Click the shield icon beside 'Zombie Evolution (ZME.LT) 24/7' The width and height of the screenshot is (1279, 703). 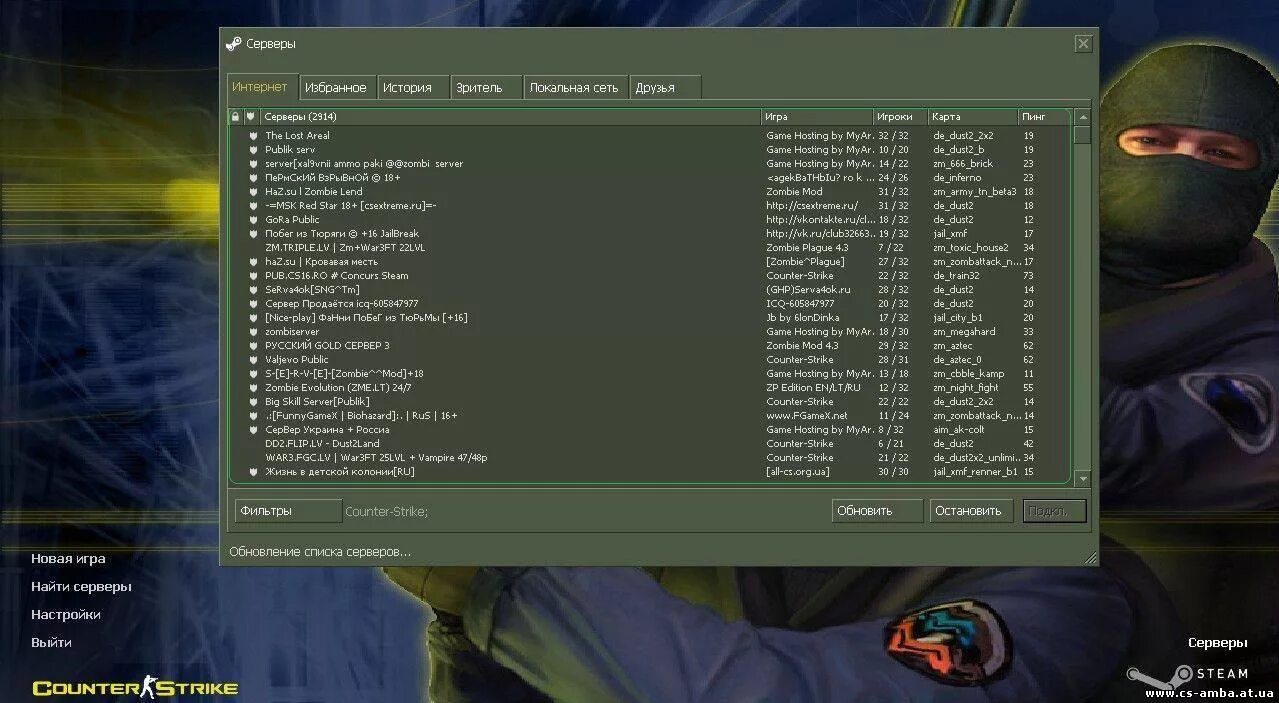pos(253,387)
